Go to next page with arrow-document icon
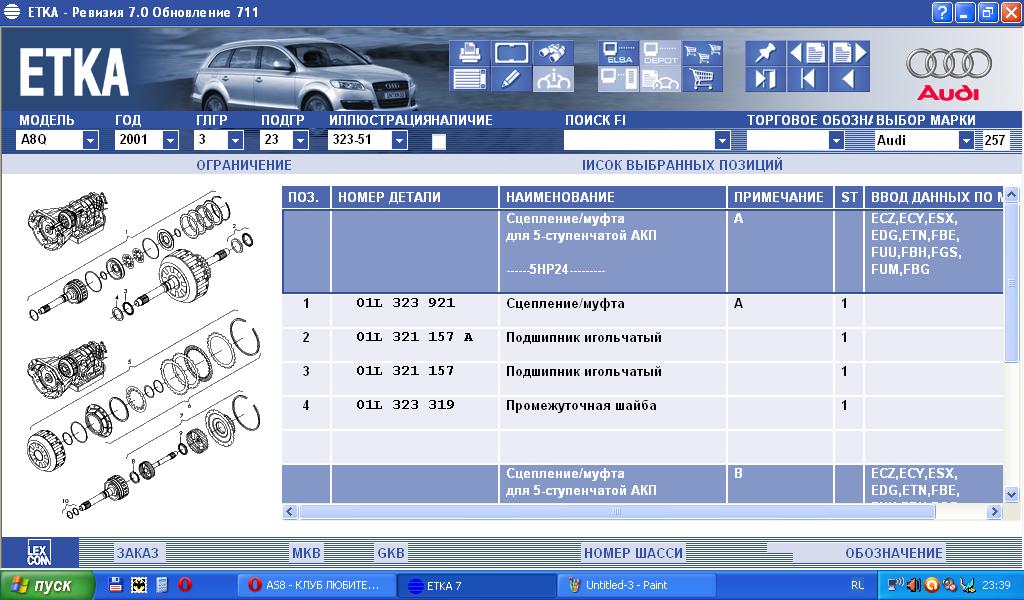 coord(850,53)
